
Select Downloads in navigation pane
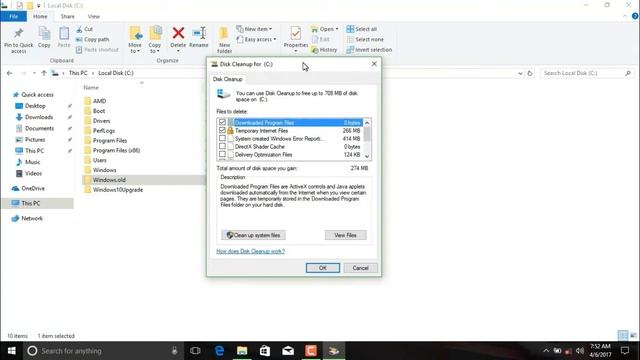(x=39, y=117)
